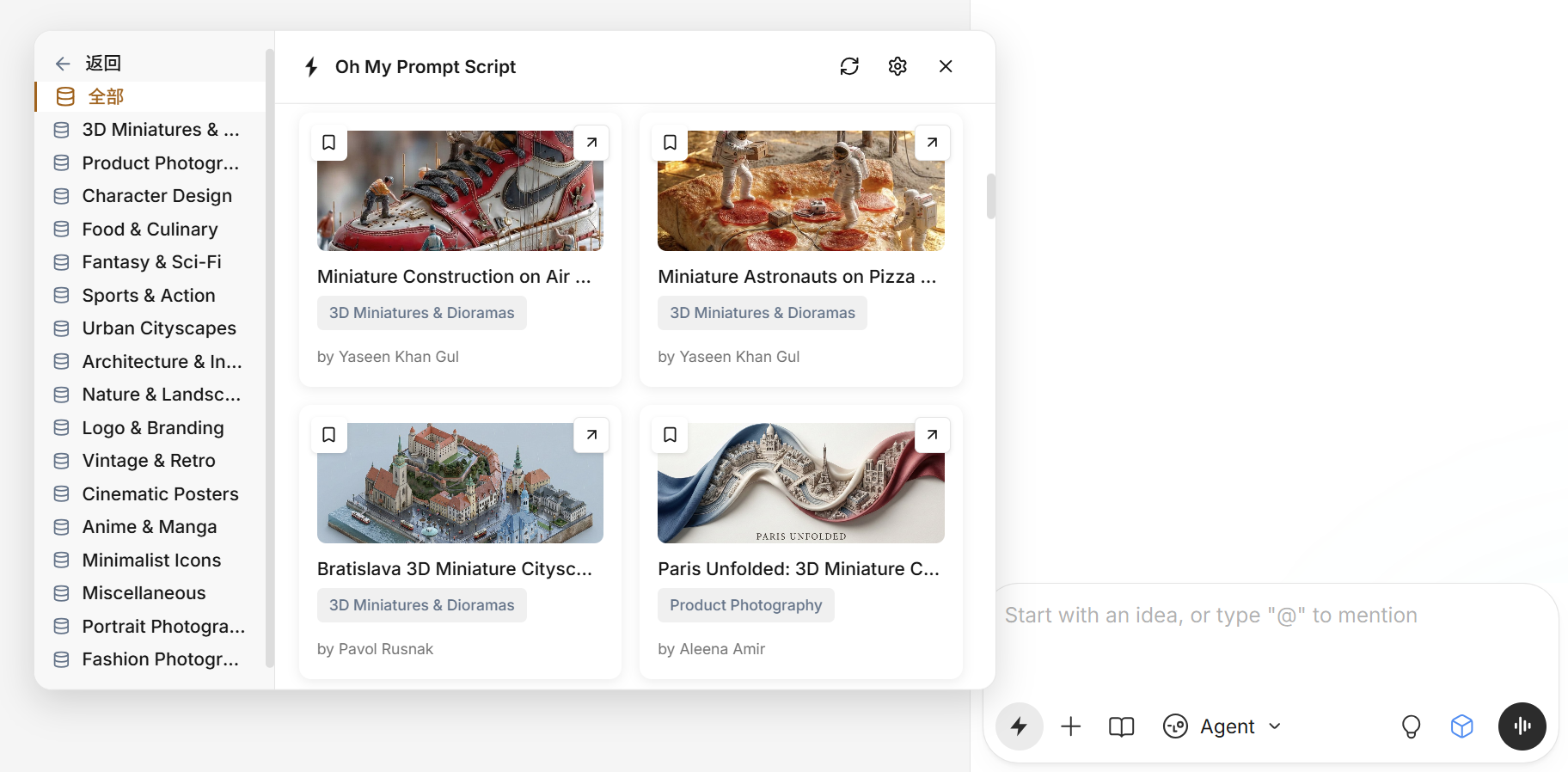Image resolution: width=1568 pixels, height=772 pixels.
Task: Bookmark the Miniature Astronauts on Pizza card
Action: pyautogui.click(x=670, y=143)
